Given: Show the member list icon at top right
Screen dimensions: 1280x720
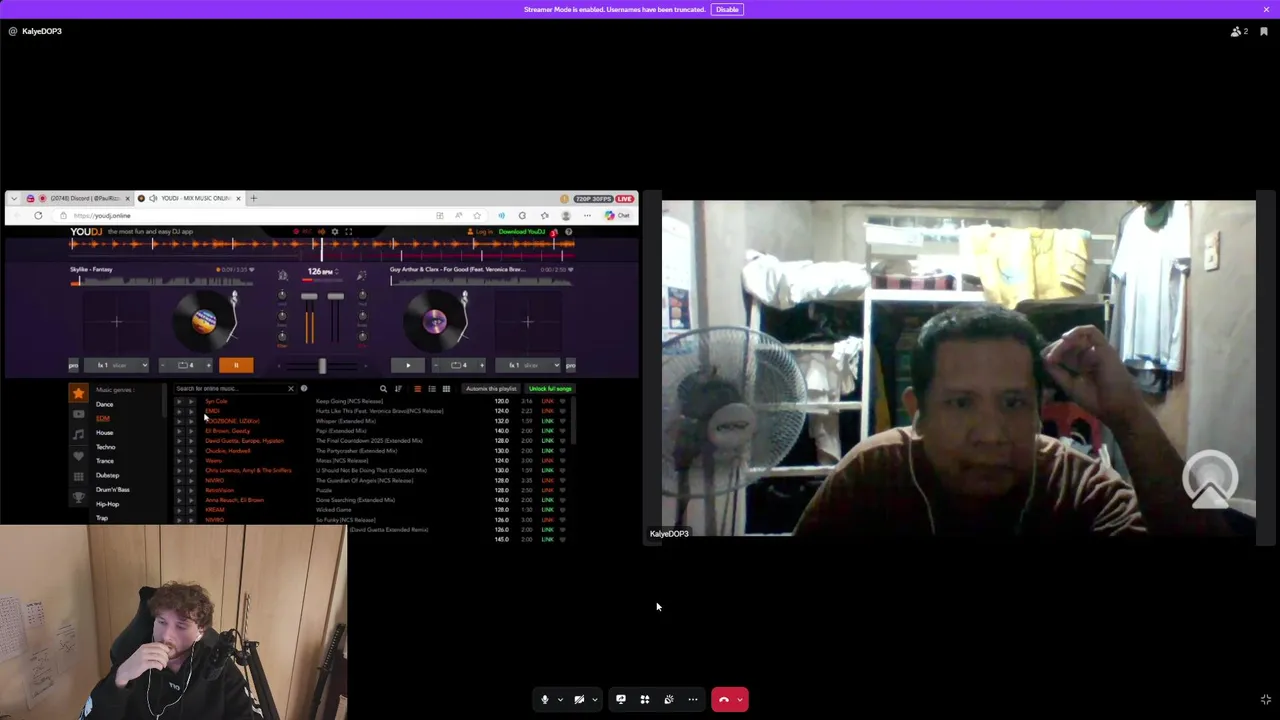Looking at the screenshot, I should pos(1239,31).
